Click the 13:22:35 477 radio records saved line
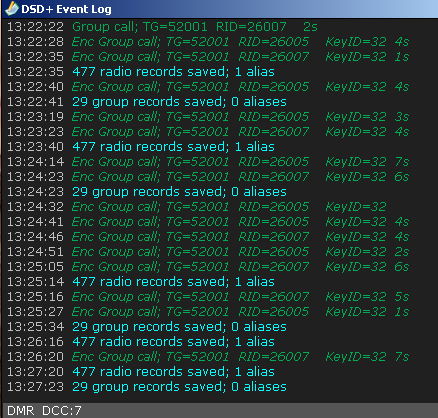The height and width of the screenshot is (418, 438). coord(141,72)
